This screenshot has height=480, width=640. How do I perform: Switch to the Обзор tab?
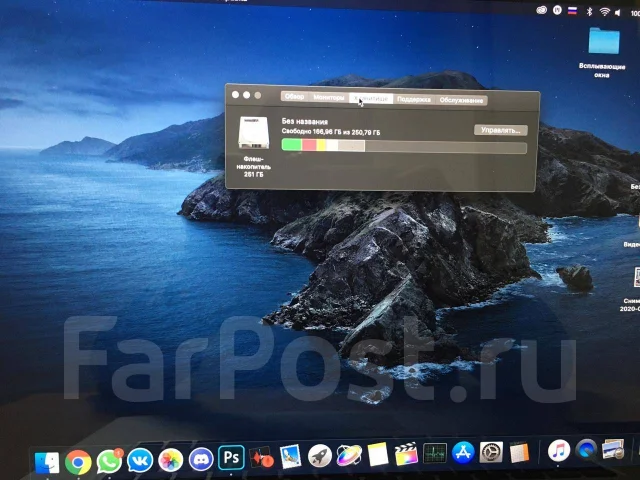(x=294, y=97)
